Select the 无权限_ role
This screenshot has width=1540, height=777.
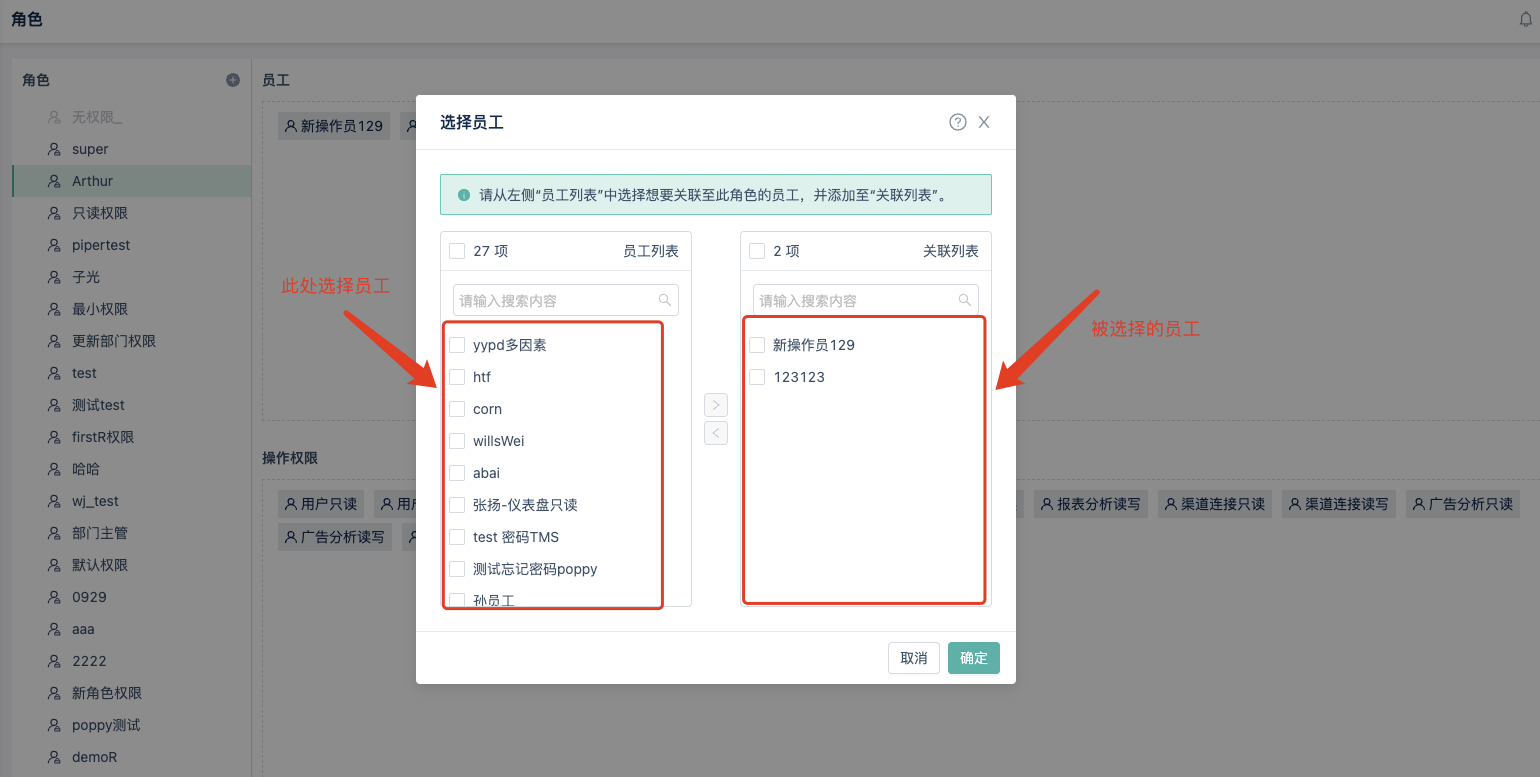coord(131,117)
